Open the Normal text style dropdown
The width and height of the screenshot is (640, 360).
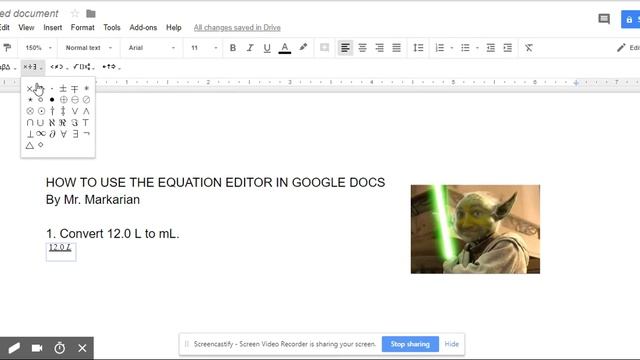click(89, 48)
